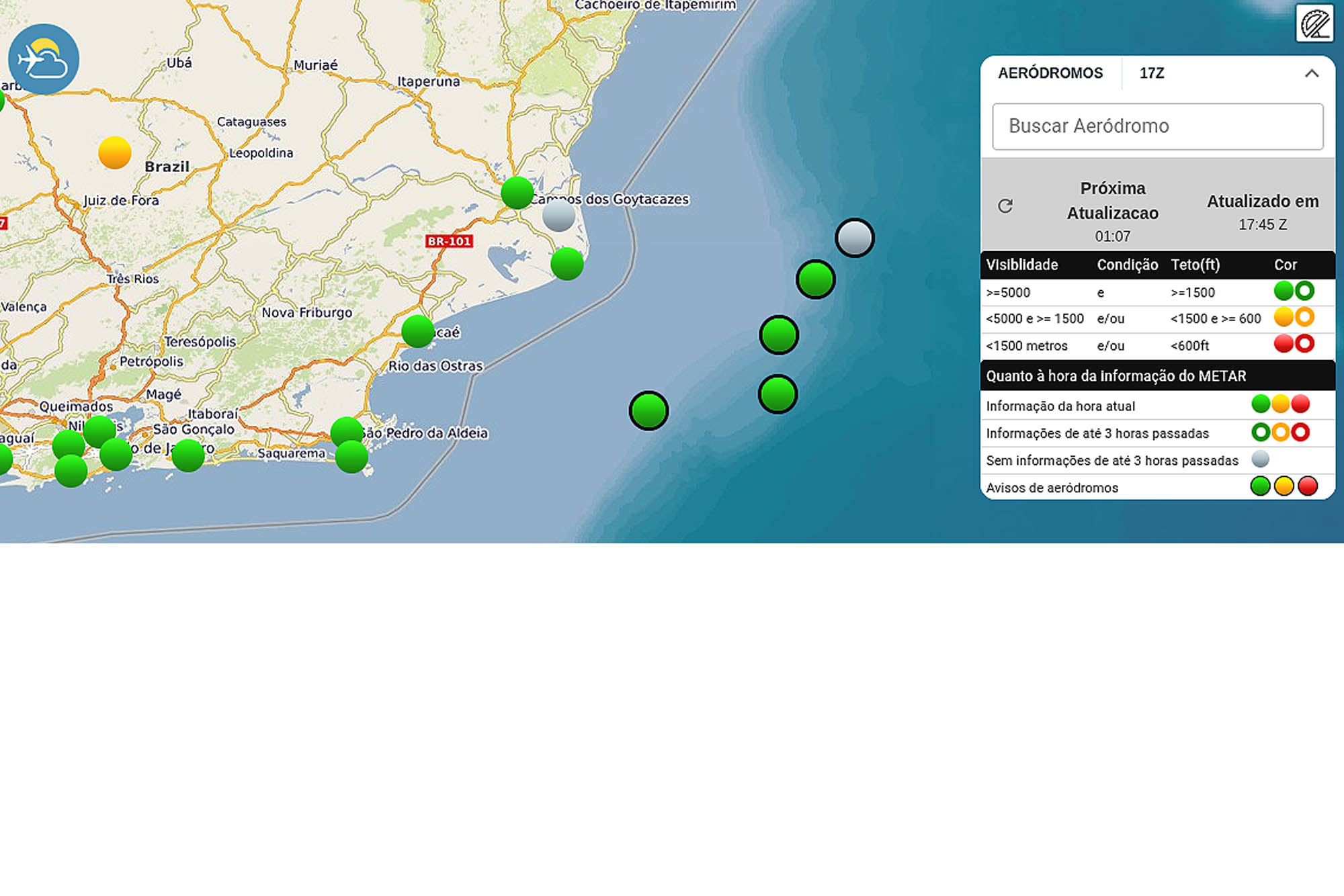
Task: Collapse the aerodromes panel with chevron
Action: 1311,73
